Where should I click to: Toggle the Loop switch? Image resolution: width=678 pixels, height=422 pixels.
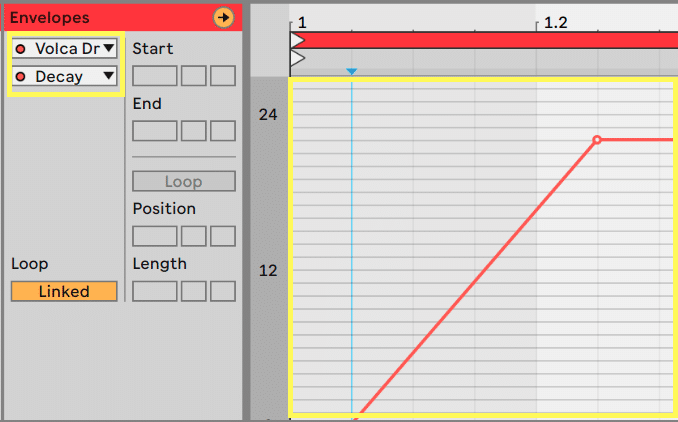click(184, 181)
